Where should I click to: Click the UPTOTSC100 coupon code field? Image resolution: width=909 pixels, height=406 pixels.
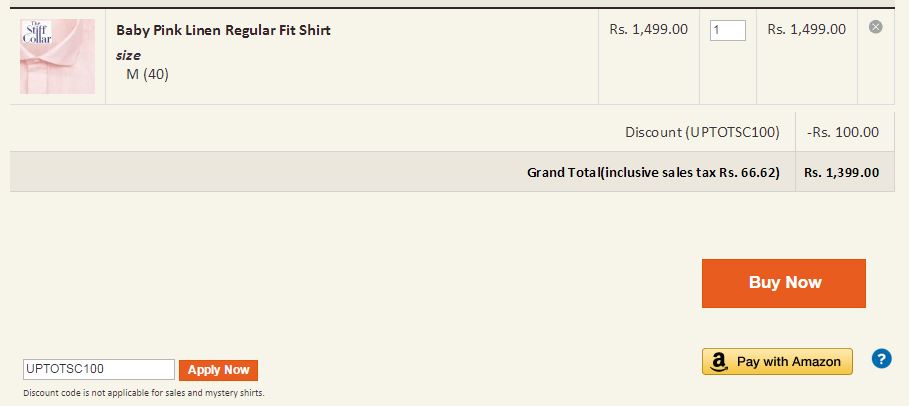tap(99, 370)
